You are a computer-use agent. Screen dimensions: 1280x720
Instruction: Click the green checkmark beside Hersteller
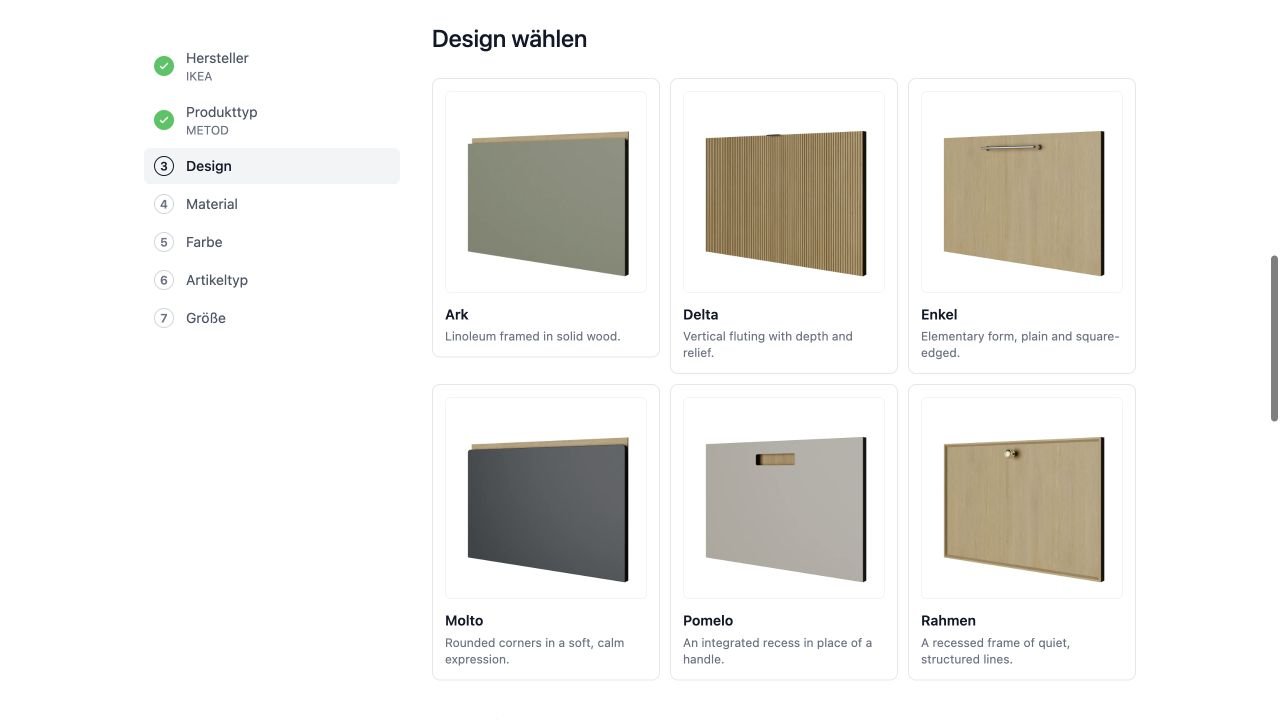(164, 66)
